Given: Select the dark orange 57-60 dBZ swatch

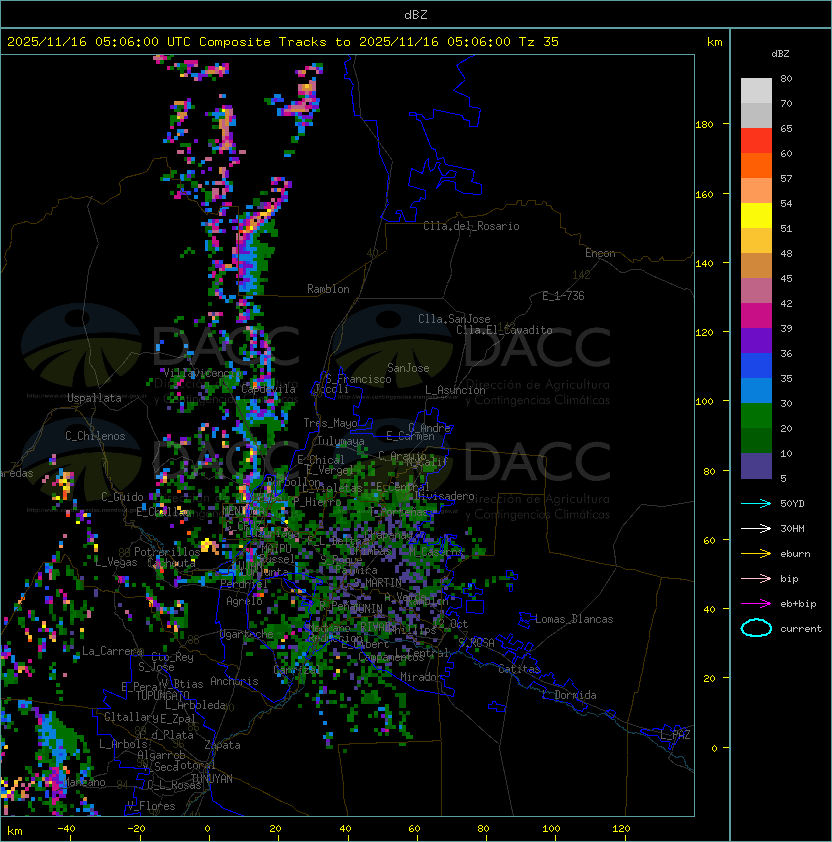Looking at the screenshot, I should pos(756,165).
